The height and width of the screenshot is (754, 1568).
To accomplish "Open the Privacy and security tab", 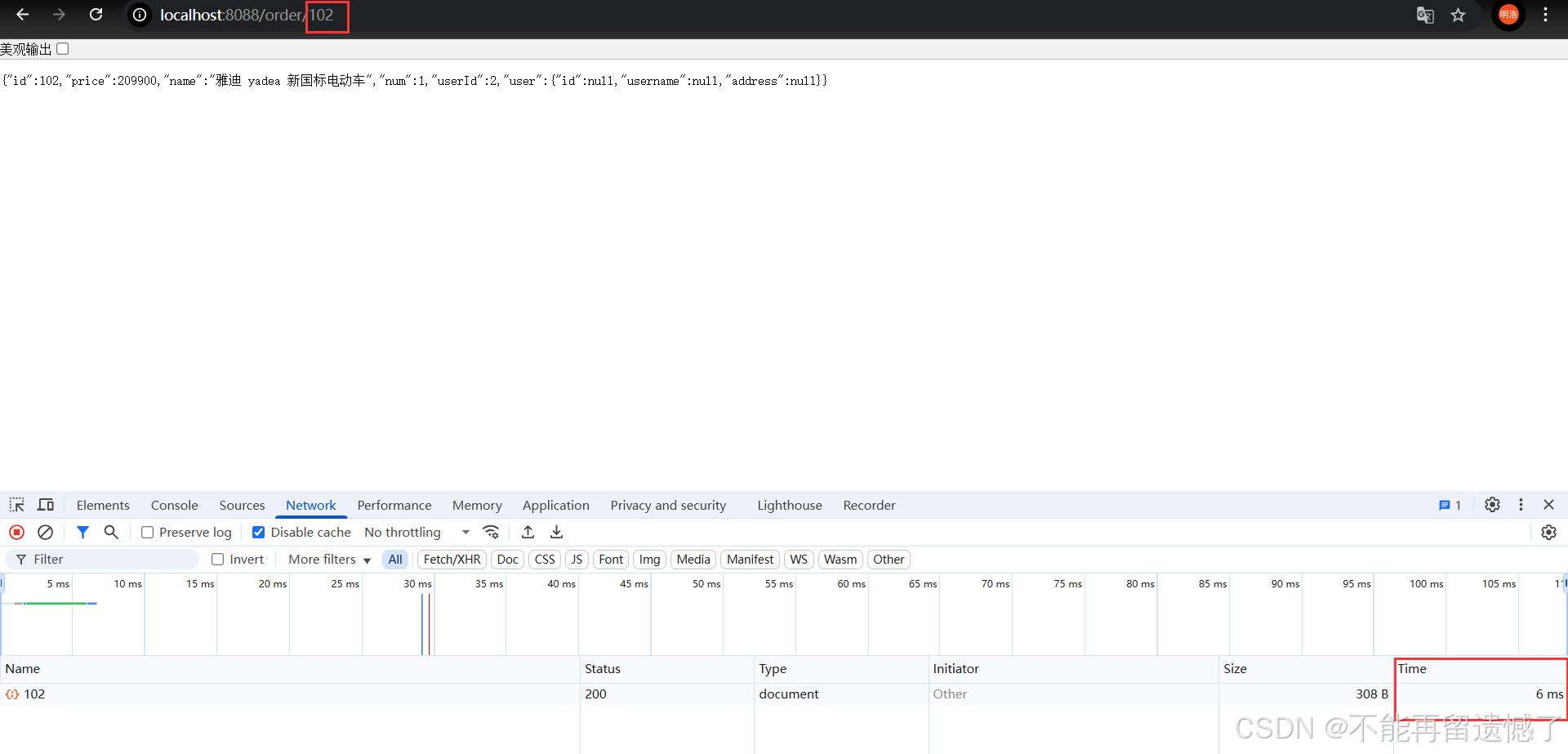I will click(668, 505).
